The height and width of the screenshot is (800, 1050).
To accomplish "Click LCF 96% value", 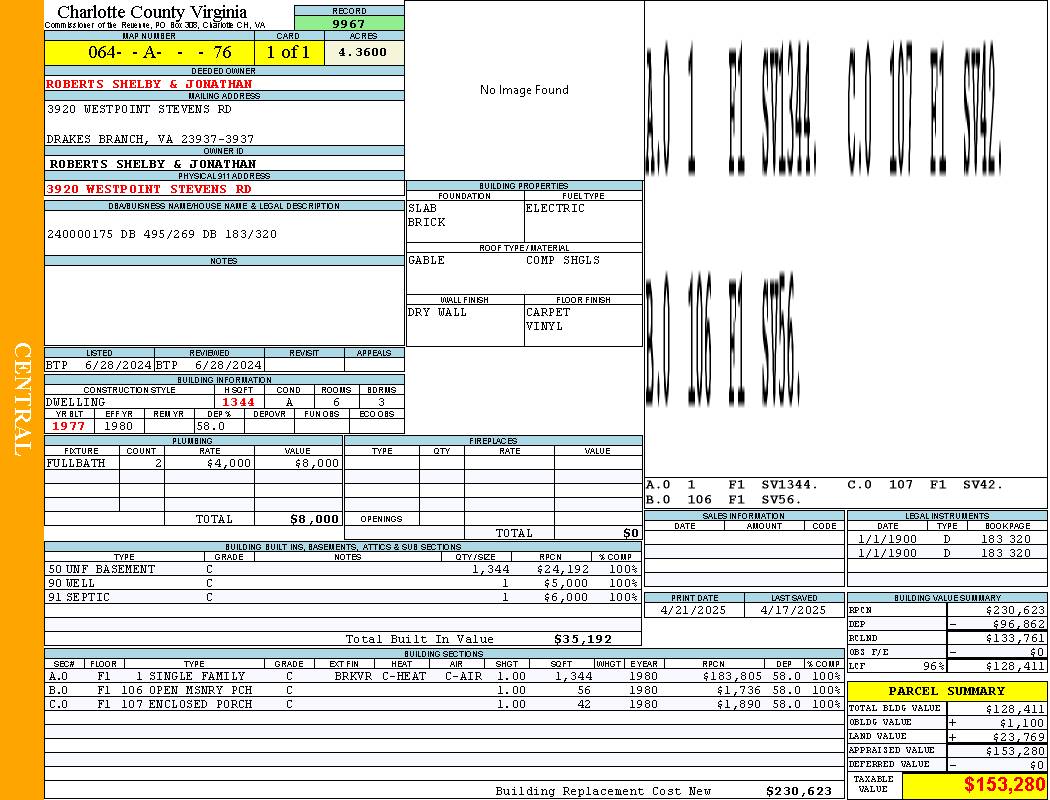I will click(x=934, y=667).
